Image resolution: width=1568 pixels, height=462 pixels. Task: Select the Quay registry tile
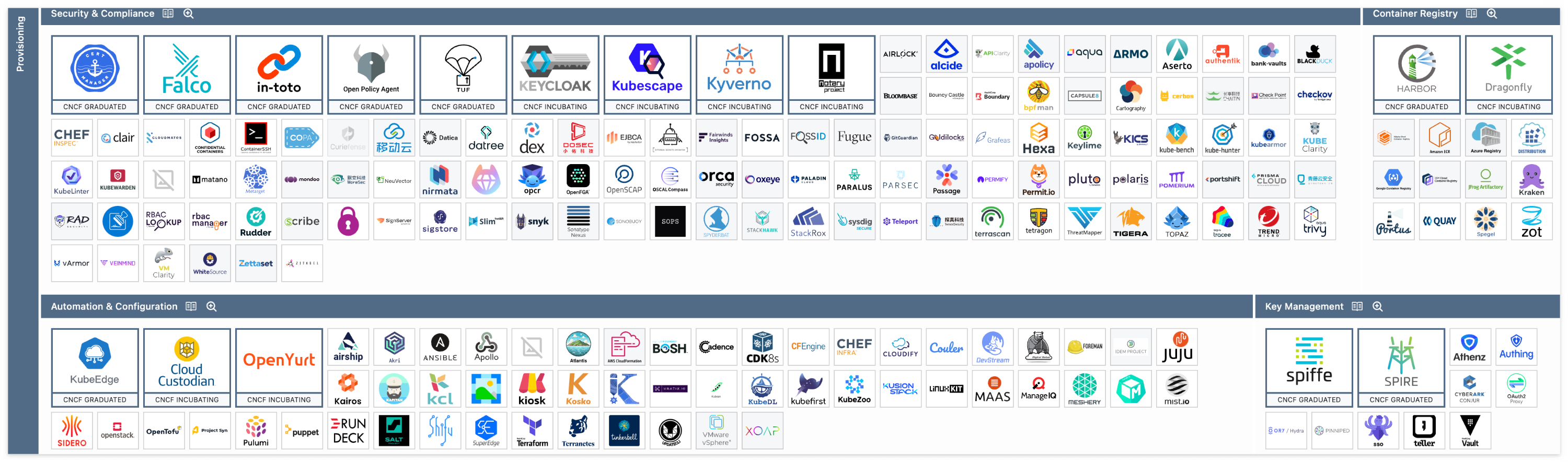[1439, 222]
